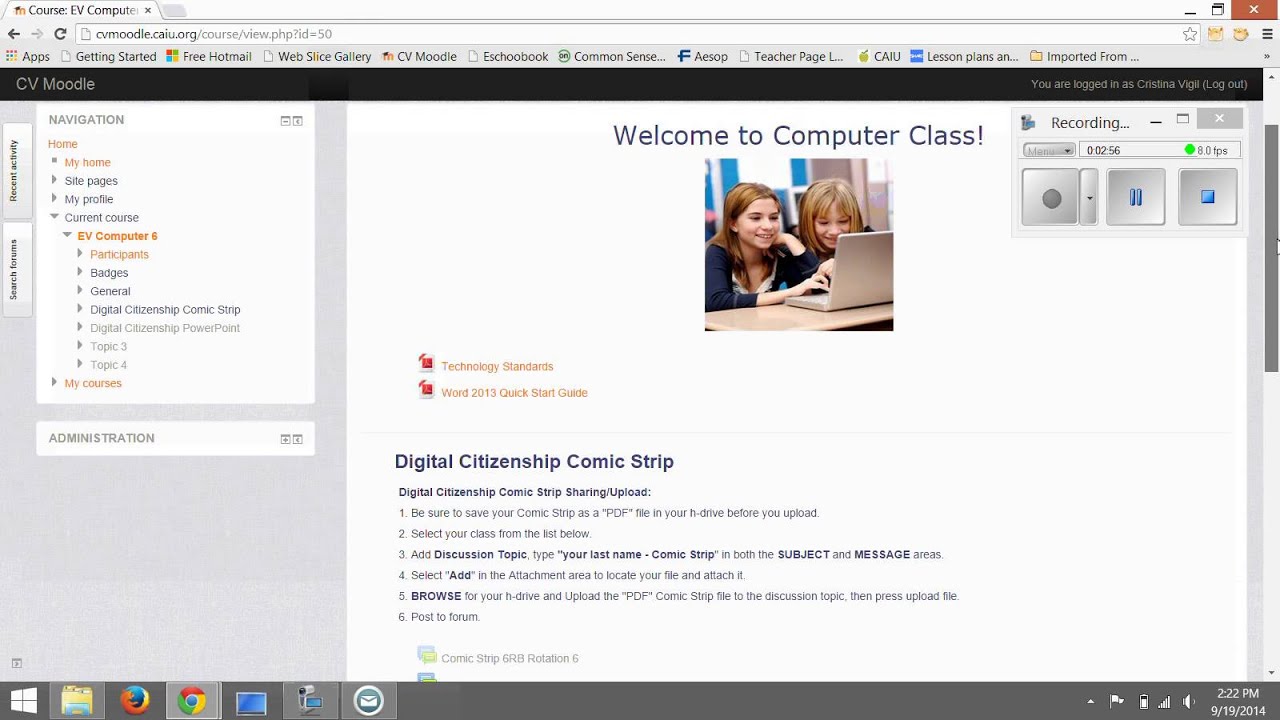Expand the Site pages tree node
This screenshot has height=720, width=1280.
click(x=54, y=180)
